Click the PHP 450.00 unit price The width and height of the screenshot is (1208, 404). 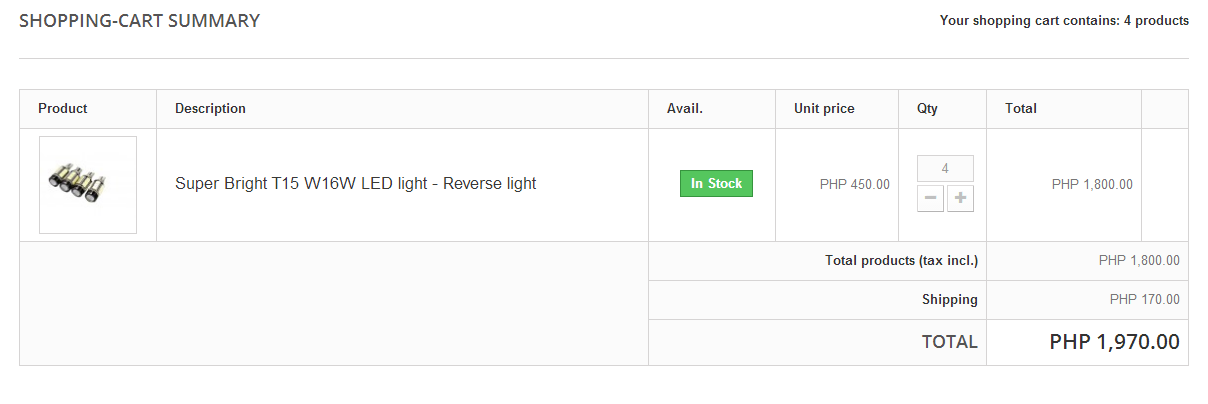click(x=854, y=185)
